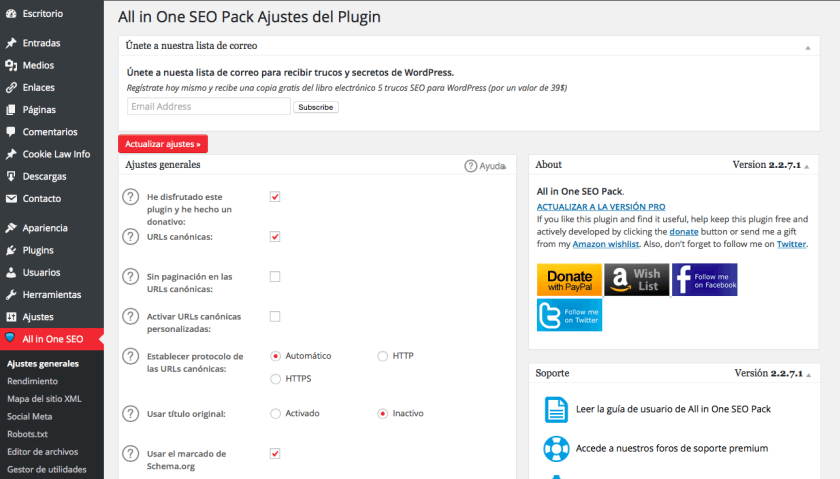Enable Sin paginación en URLs canónicas
Image resolution: width=840 pixels, height=479 pixels.
tap(275, 276)
